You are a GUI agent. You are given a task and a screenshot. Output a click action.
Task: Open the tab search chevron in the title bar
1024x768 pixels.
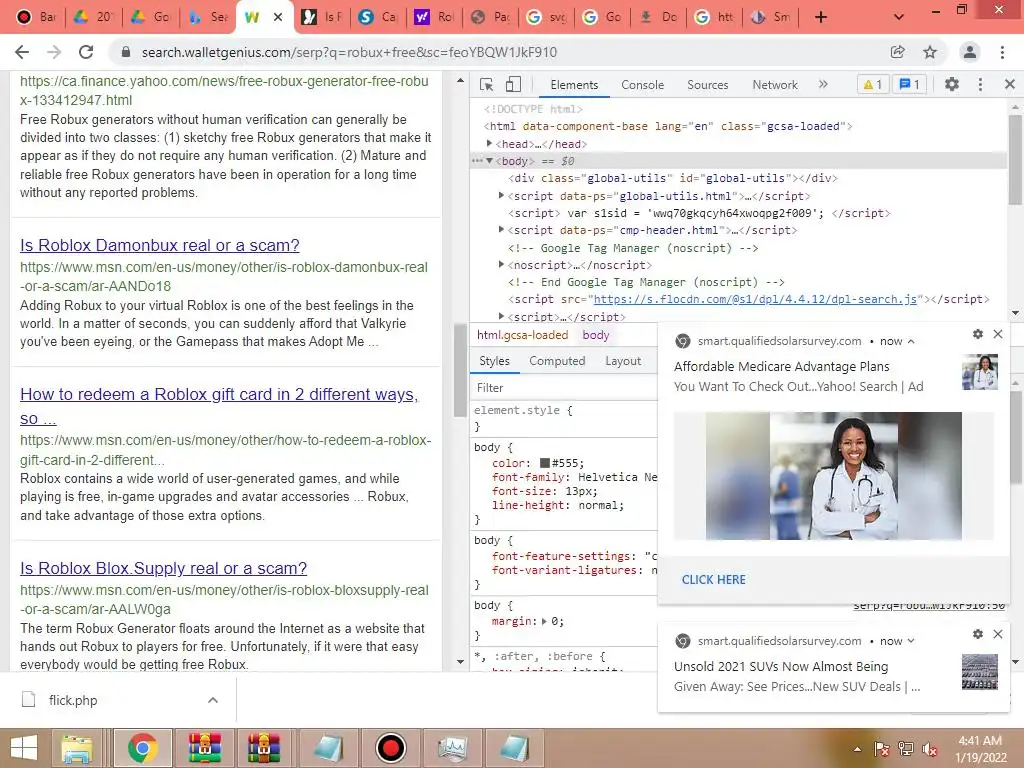tap(899, 17)
